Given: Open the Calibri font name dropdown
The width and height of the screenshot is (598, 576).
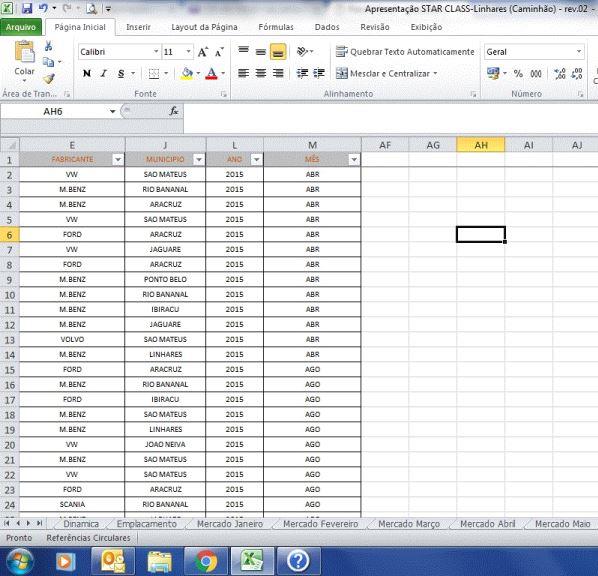Looking at the screenshot, I should pyautogui.click(x=156, y=51).
